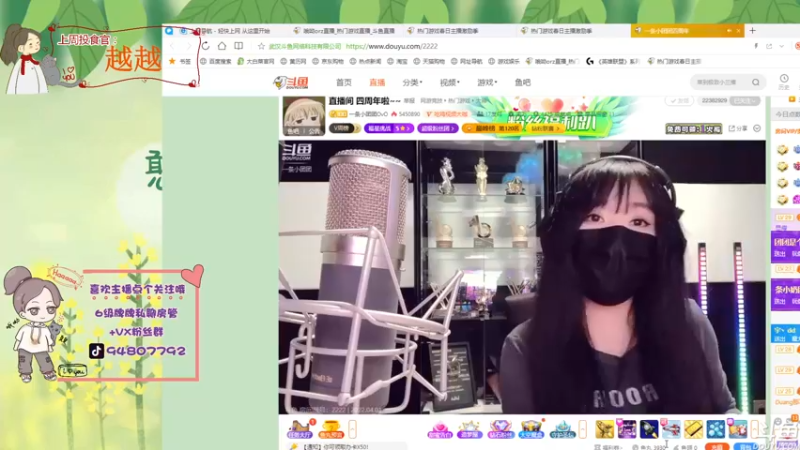
Task: Click the 分享 share button
Action: [x=738, y=129]
